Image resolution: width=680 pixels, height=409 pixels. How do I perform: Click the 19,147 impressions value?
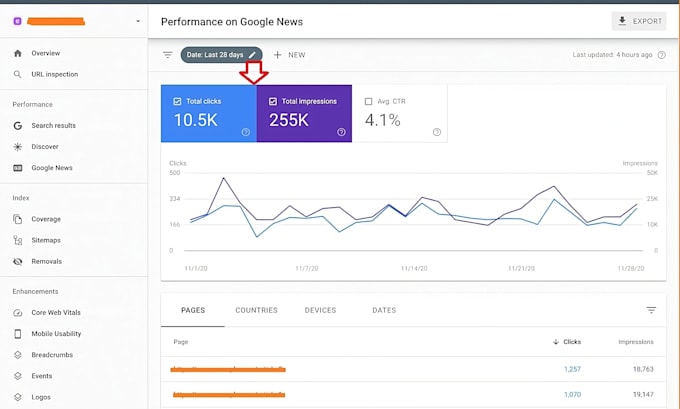click(x=643, y=395)
